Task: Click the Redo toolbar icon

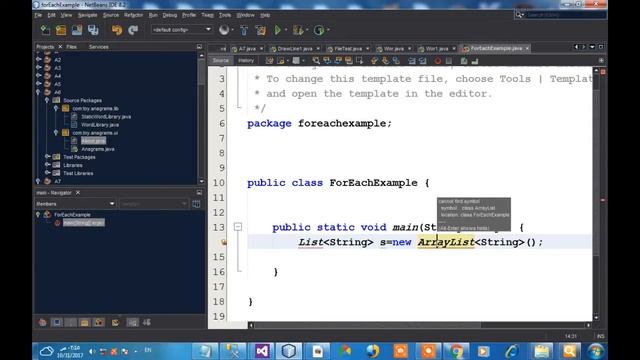Action: pyautogui.click(x=133, y=30)
